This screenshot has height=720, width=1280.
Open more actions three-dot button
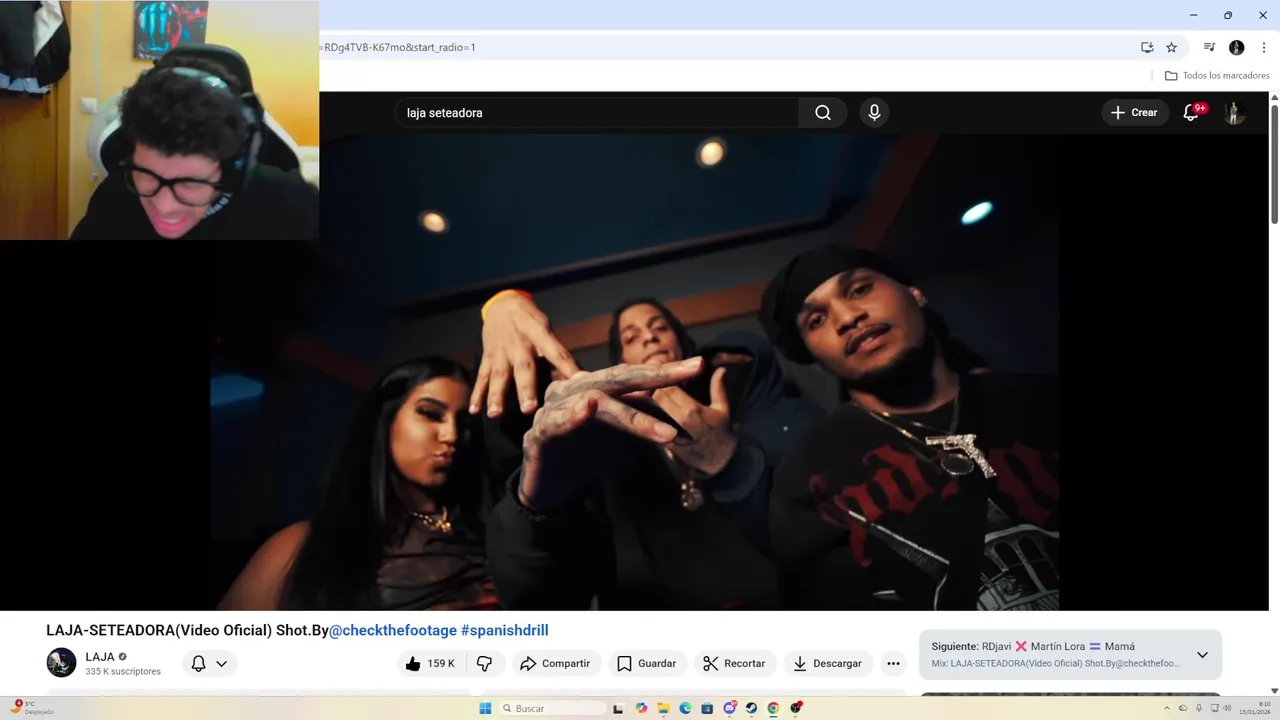click(893, 663)
